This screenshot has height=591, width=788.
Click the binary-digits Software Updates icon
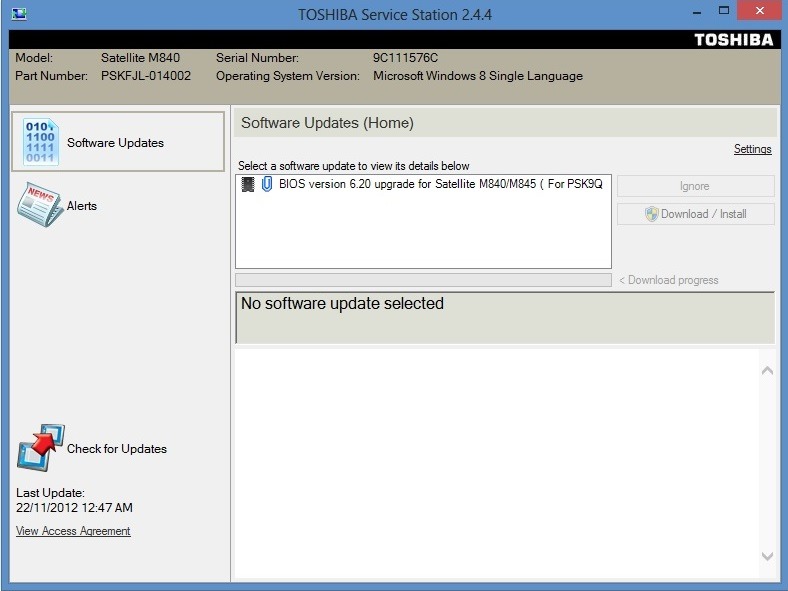[x=41, y=142]
